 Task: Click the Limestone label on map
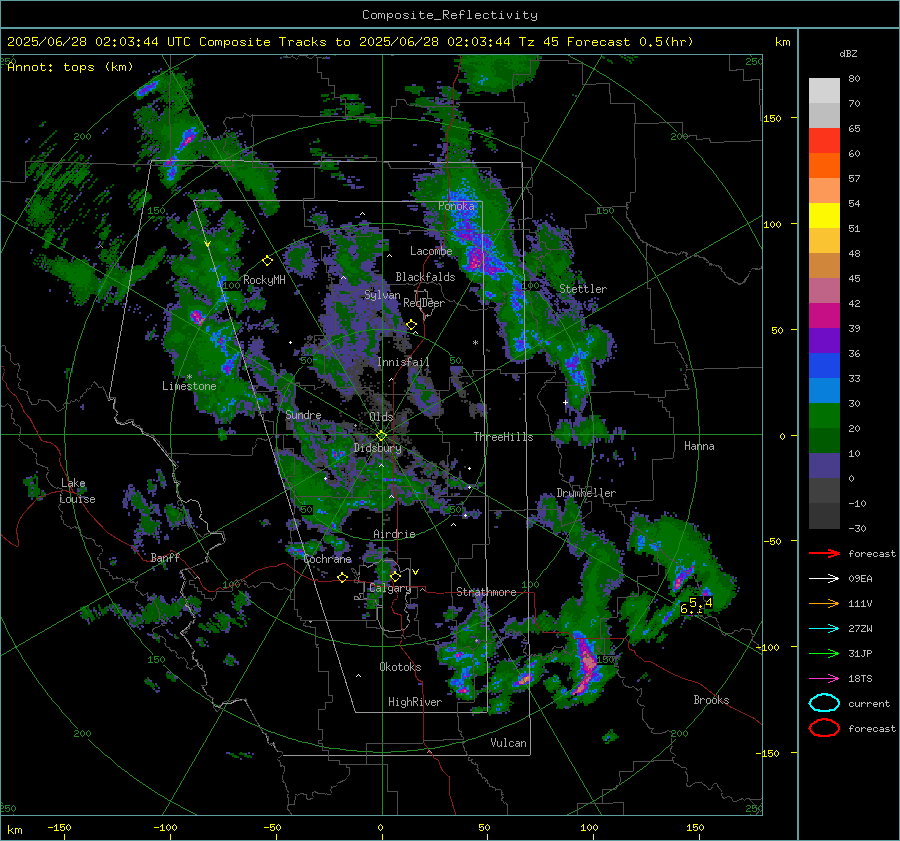[x=189, y=386]
